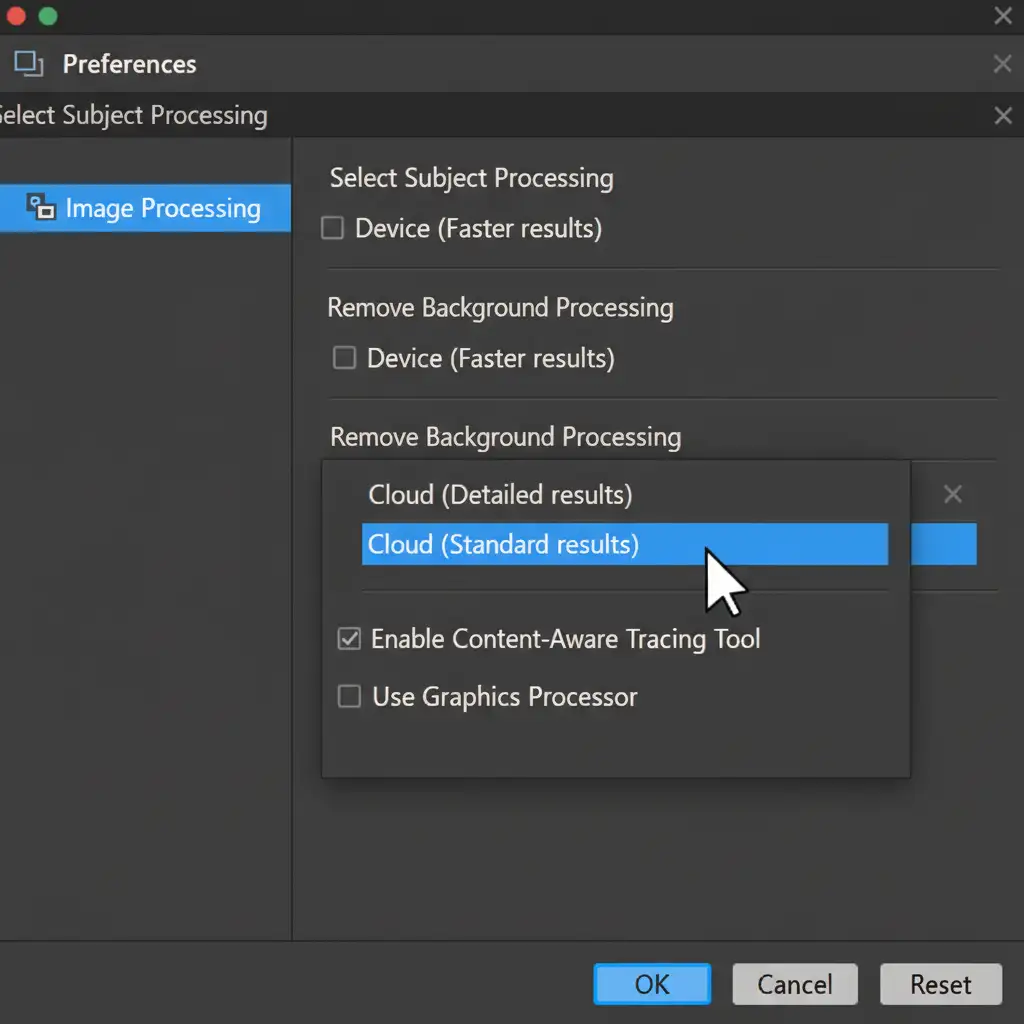The image size is (1024, 1024).
Task: Select Cloud (Standard results) option
Action: pos(503,545)
